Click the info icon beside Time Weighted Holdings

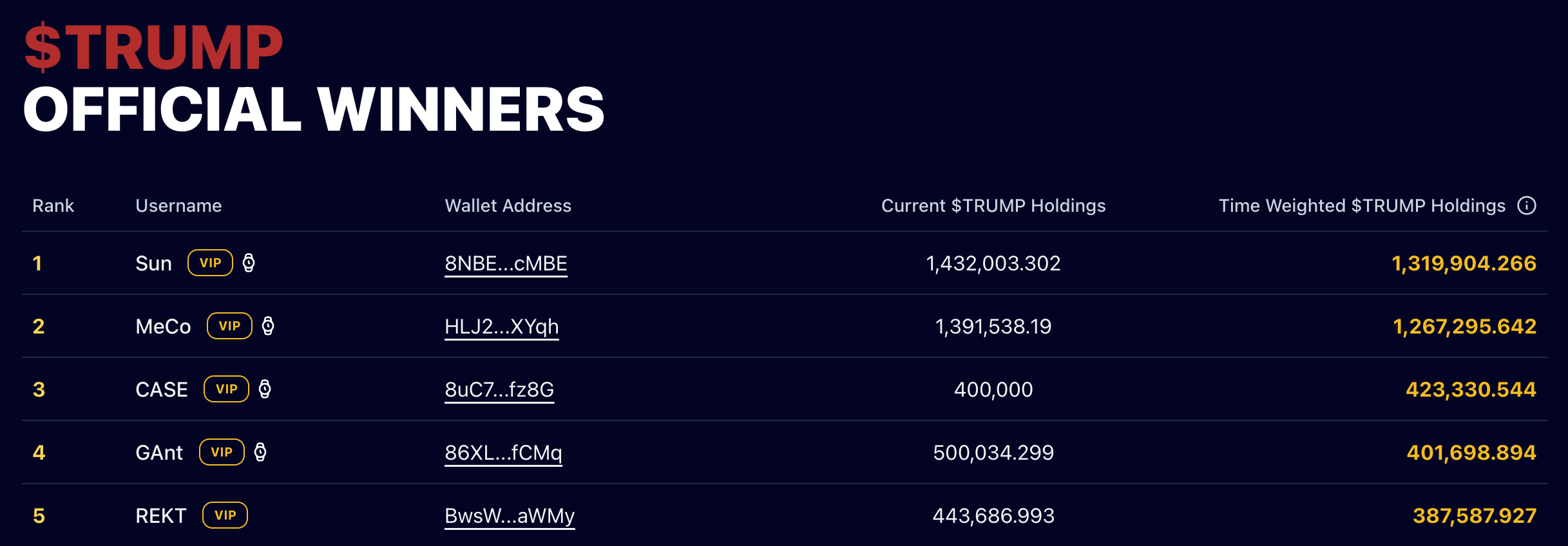(1526, 205)
